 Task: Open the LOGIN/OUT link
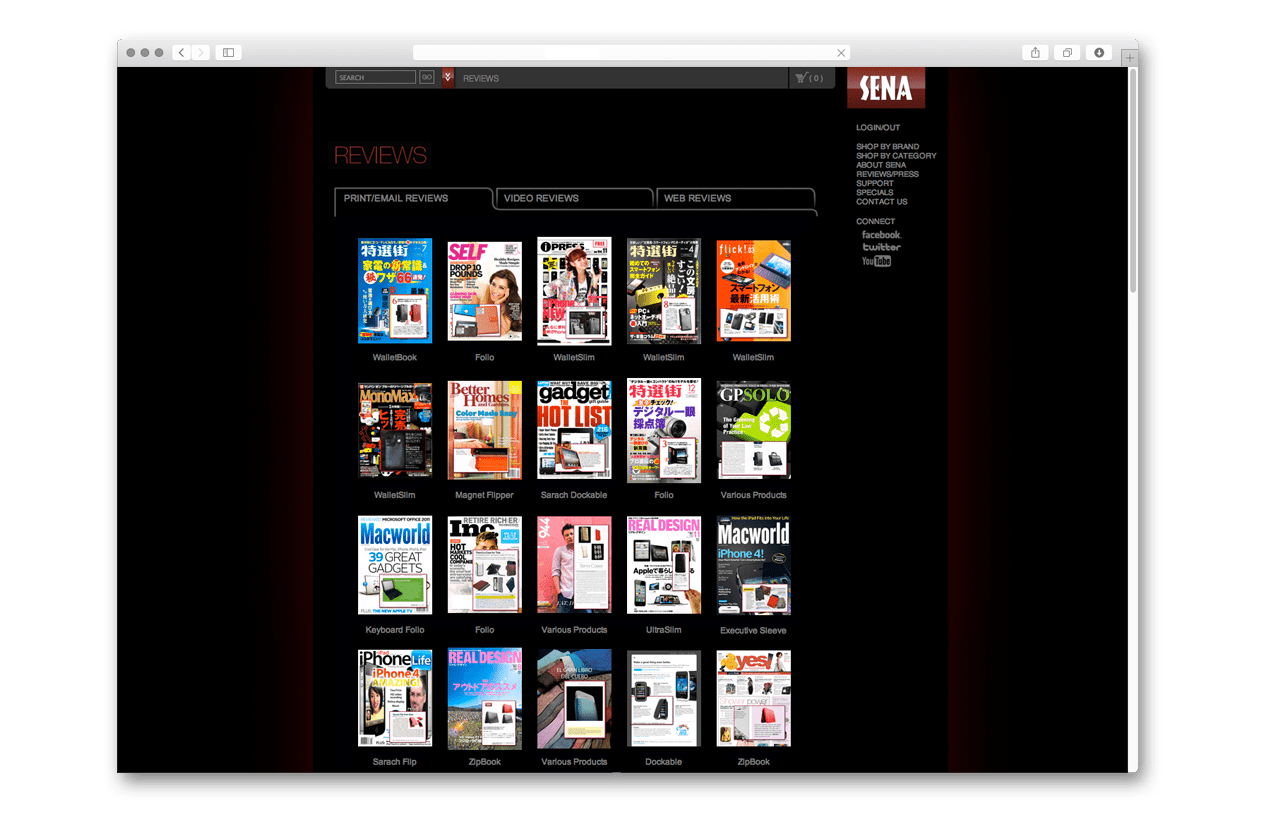(x=878, y=128)
